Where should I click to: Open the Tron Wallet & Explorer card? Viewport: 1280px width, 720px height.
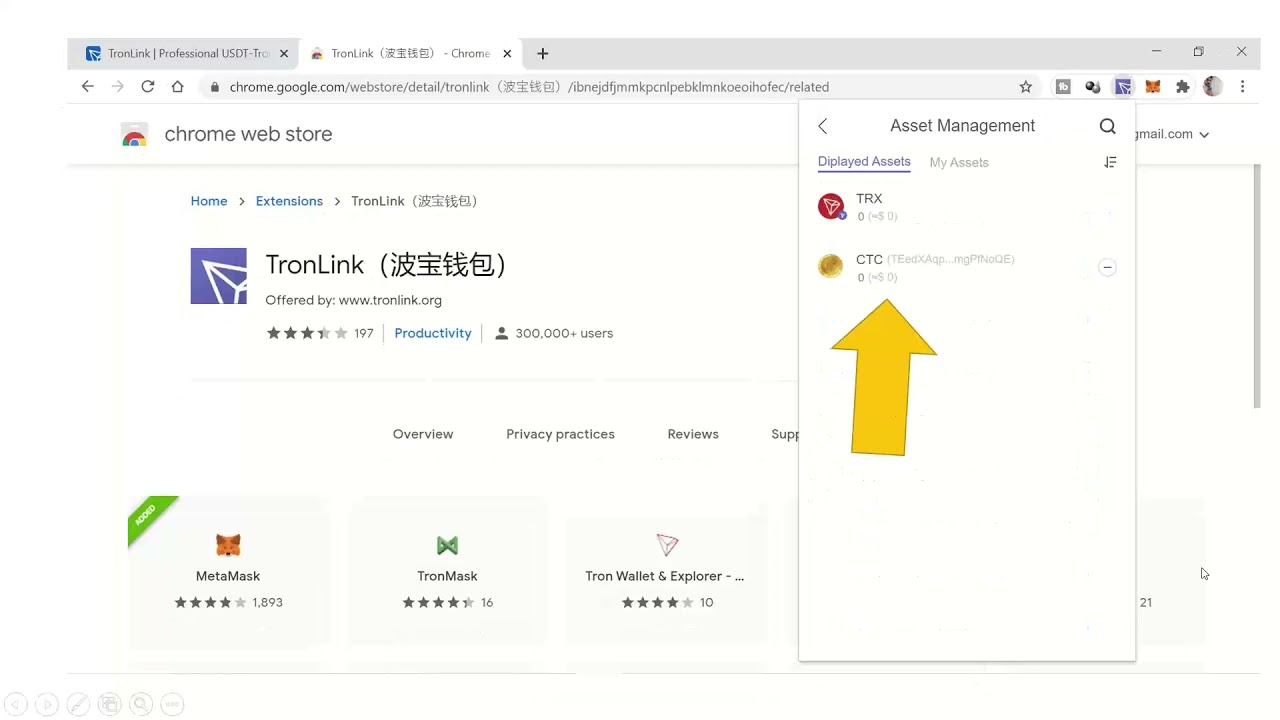[x=666, y=570]
